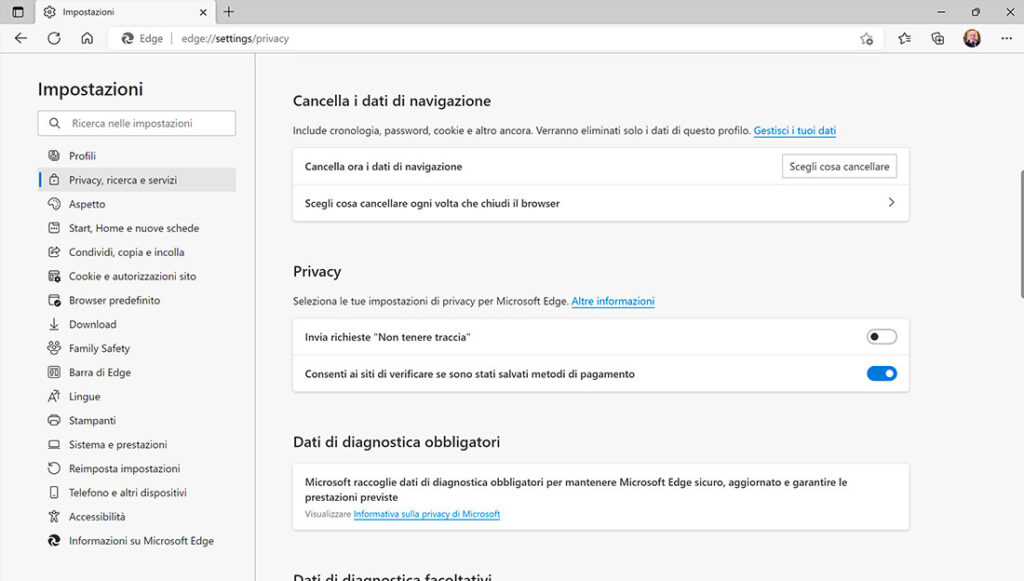The height and width of the screenshot is (581, 1024).
Task: Click the Family Safety icon
Action: tap(54, 348)
